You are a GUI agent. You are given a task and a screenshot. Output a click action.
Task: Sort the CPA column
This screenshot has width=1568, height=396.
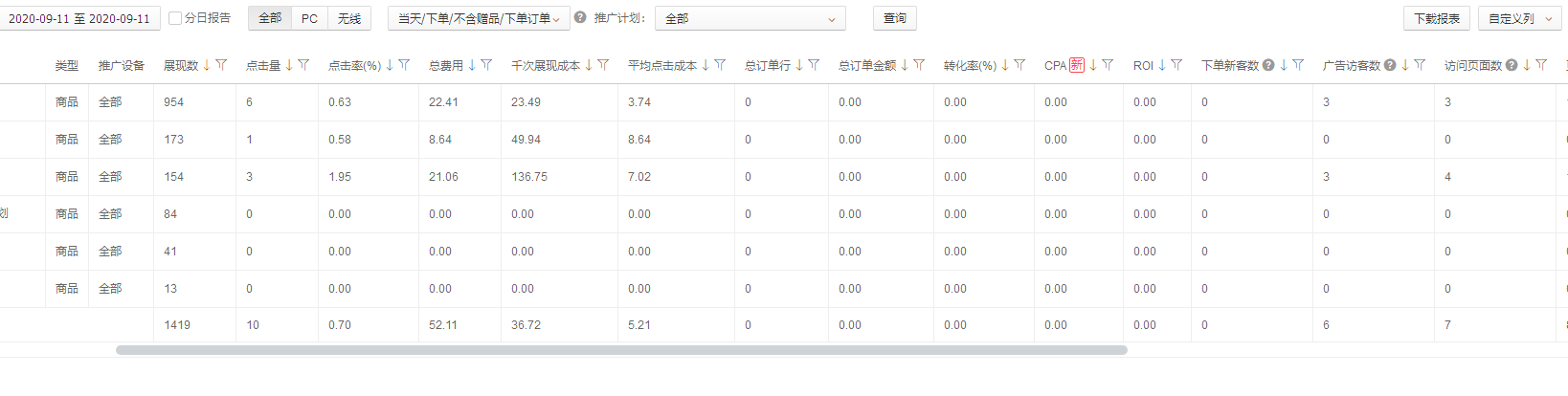pyautogui.click(x=1093, y=65)
